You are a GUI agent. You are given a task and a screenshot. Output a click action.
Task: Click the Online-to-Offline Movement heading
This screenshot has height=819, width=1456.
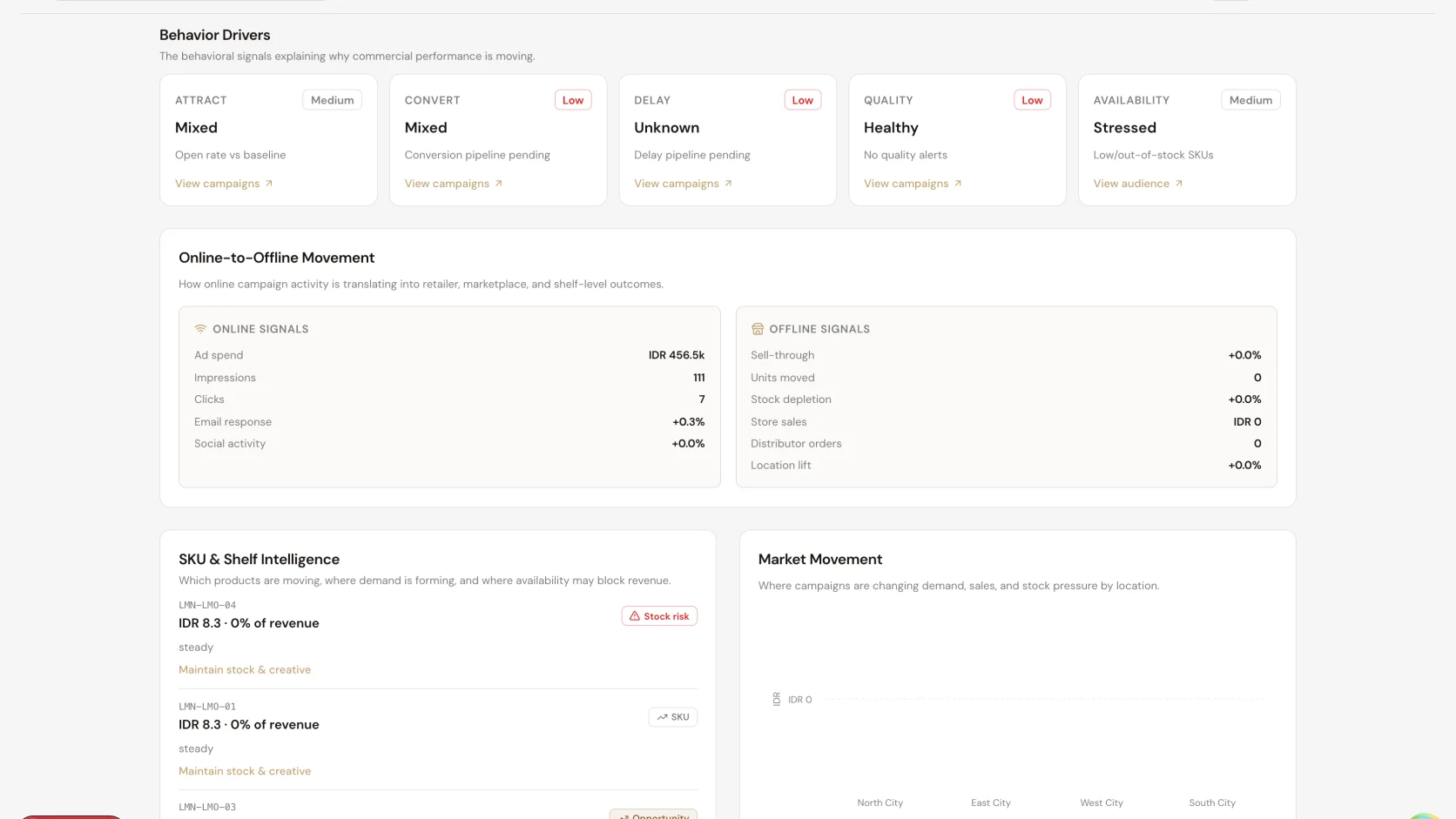pyautogui.click(x=277, y=258)
